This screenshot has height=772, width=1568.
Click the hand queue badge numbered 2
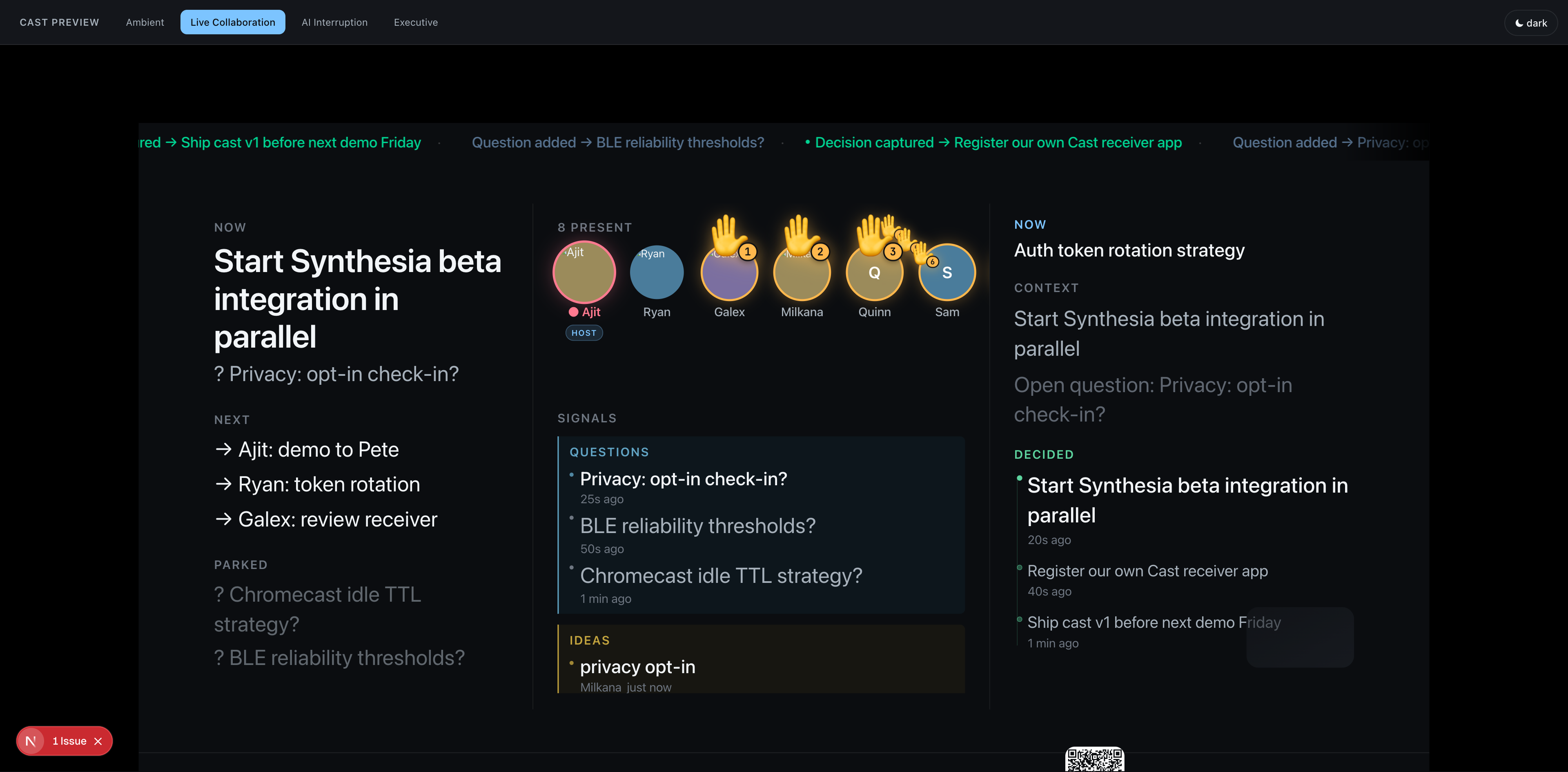[x=820, y=252]
